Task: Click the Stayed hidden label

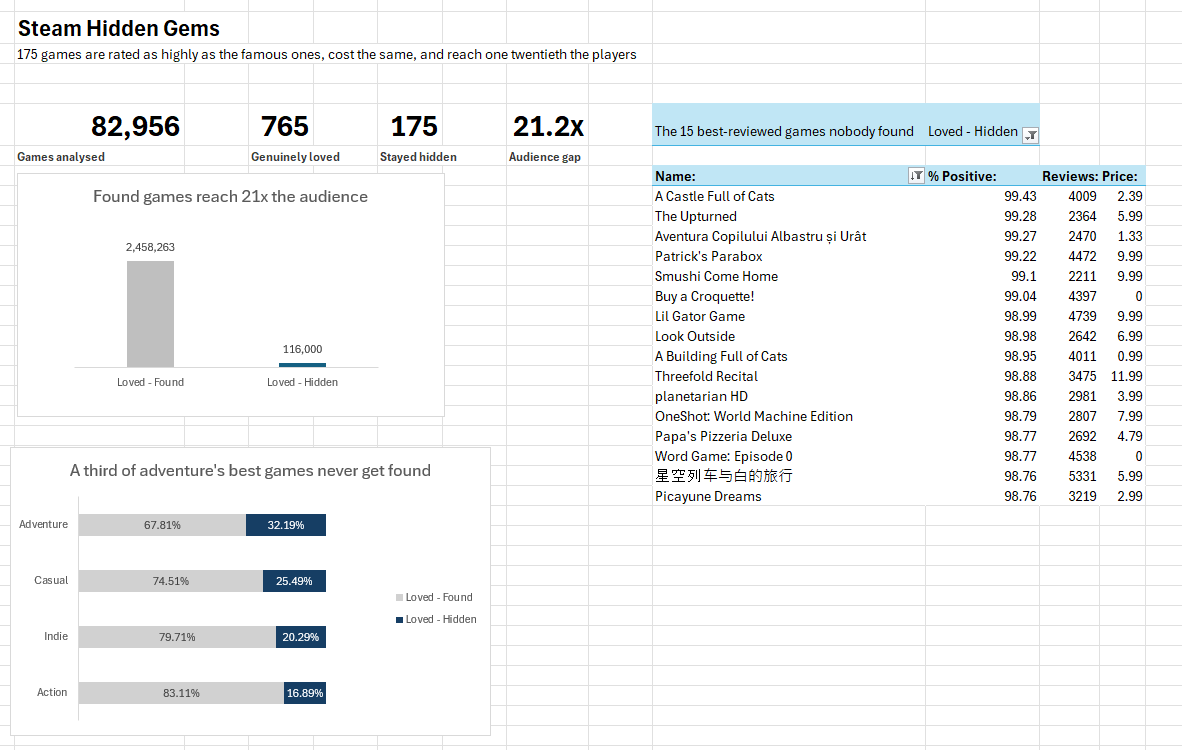Action: click(418, 157)
